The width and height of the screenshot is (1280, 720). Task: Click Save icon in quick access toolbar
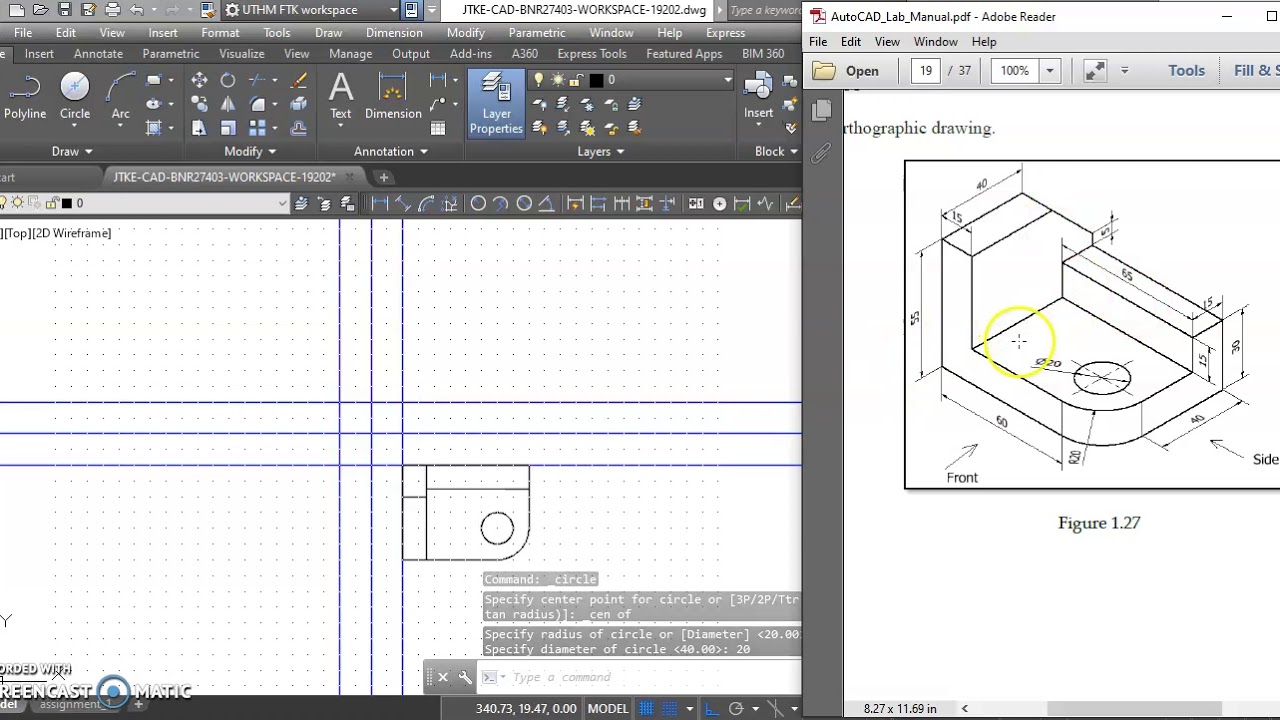tap(64, 10)
